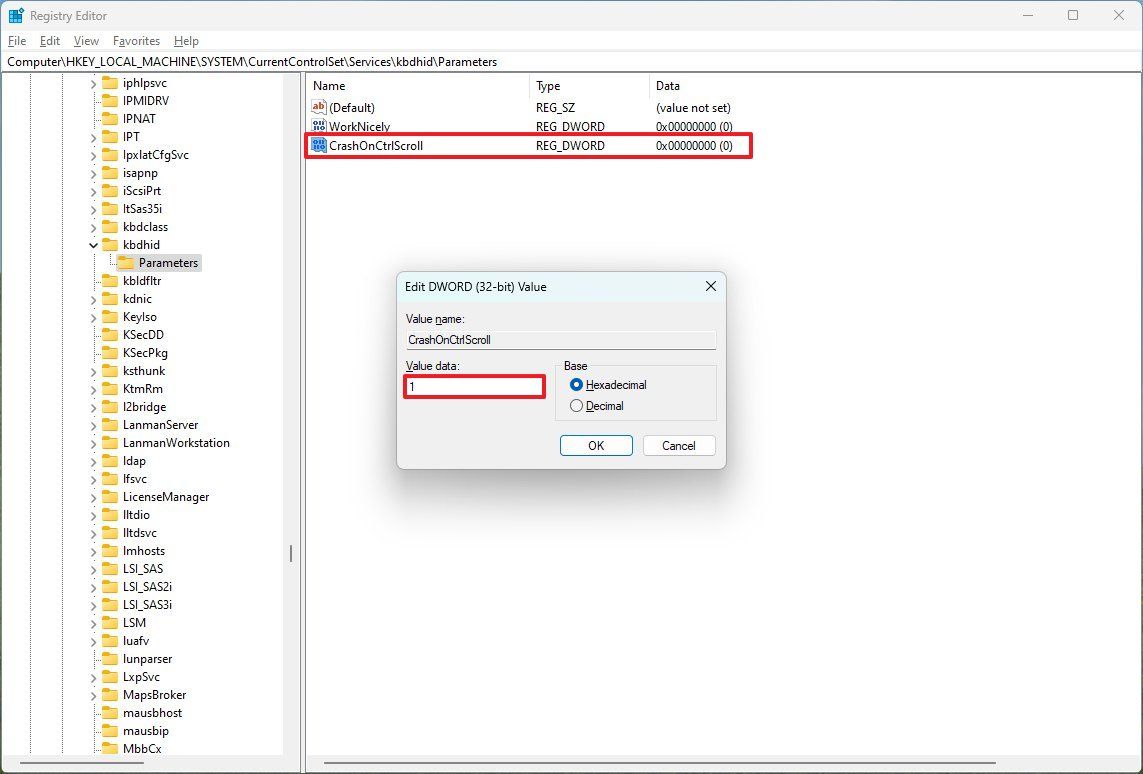
Task: Click the KSecPkg folder icon
Action: 110,353
